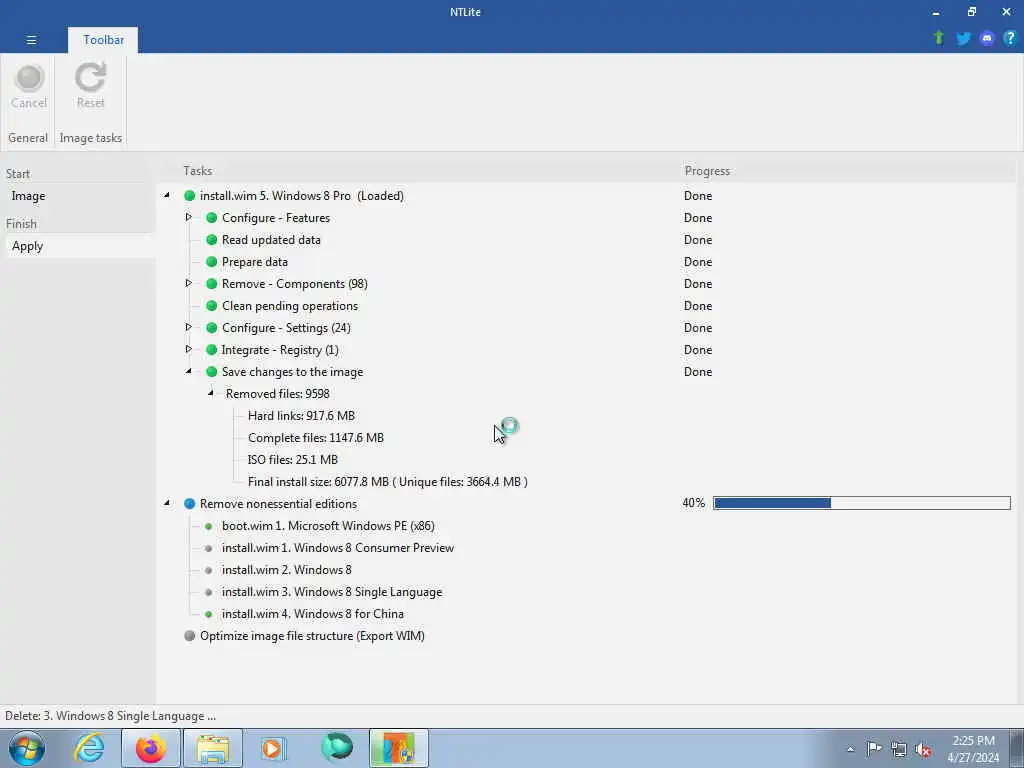Image resolution: width=1024 pixels, height=768 pixels.
Task: Click the blue Help question mark icon
Action: 1010,38
